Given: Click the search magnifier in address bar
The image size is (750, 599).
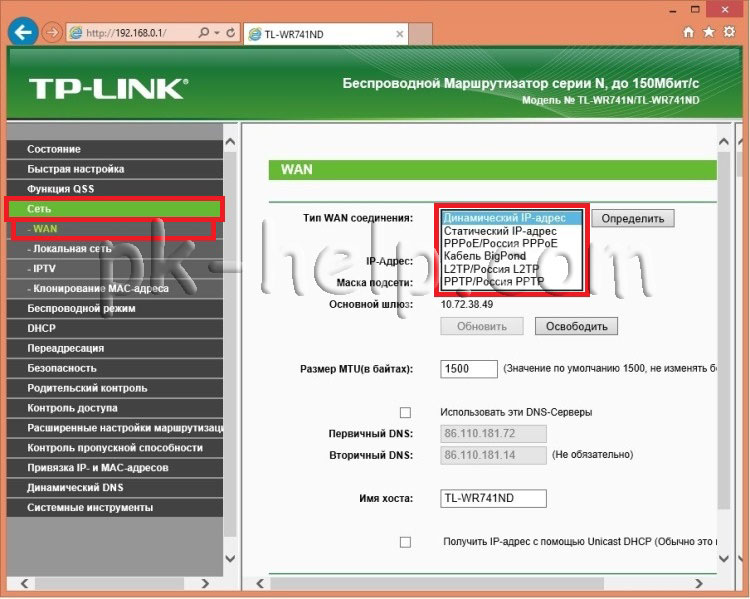Looking at the screenshot, I should coord(204,33).
